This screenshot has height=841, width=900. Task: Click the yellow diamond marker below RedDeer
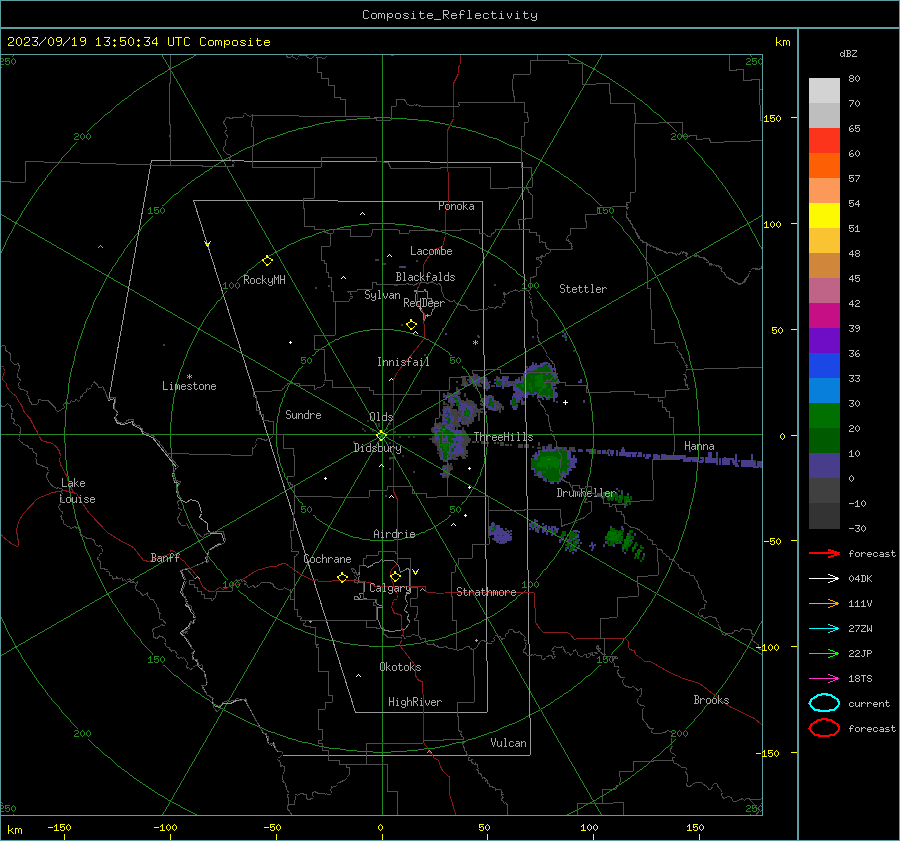[x=411, y=325]
